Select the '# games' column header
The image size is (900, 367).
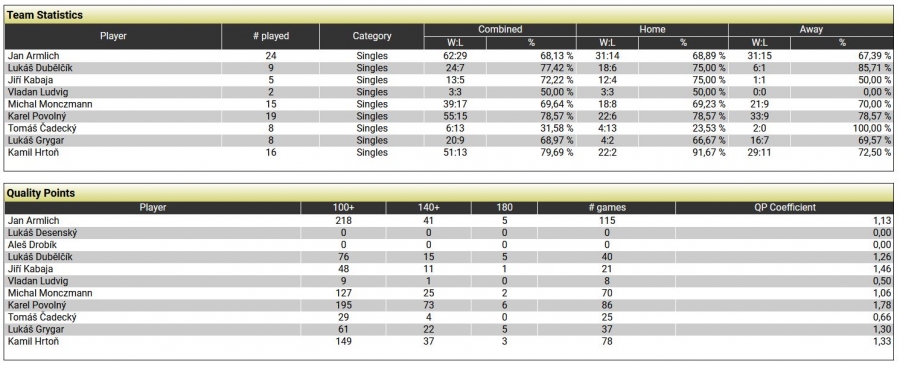tap(606, 207)
